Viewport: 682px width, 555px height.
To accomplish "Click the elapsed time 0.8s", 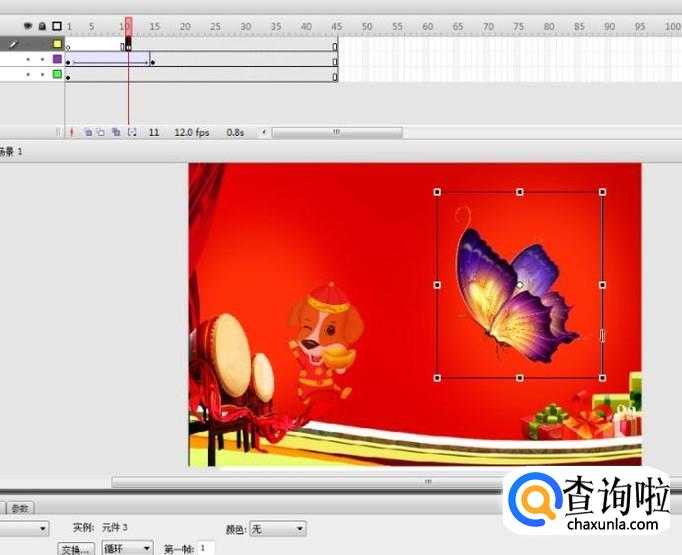I will click(235, 132).
